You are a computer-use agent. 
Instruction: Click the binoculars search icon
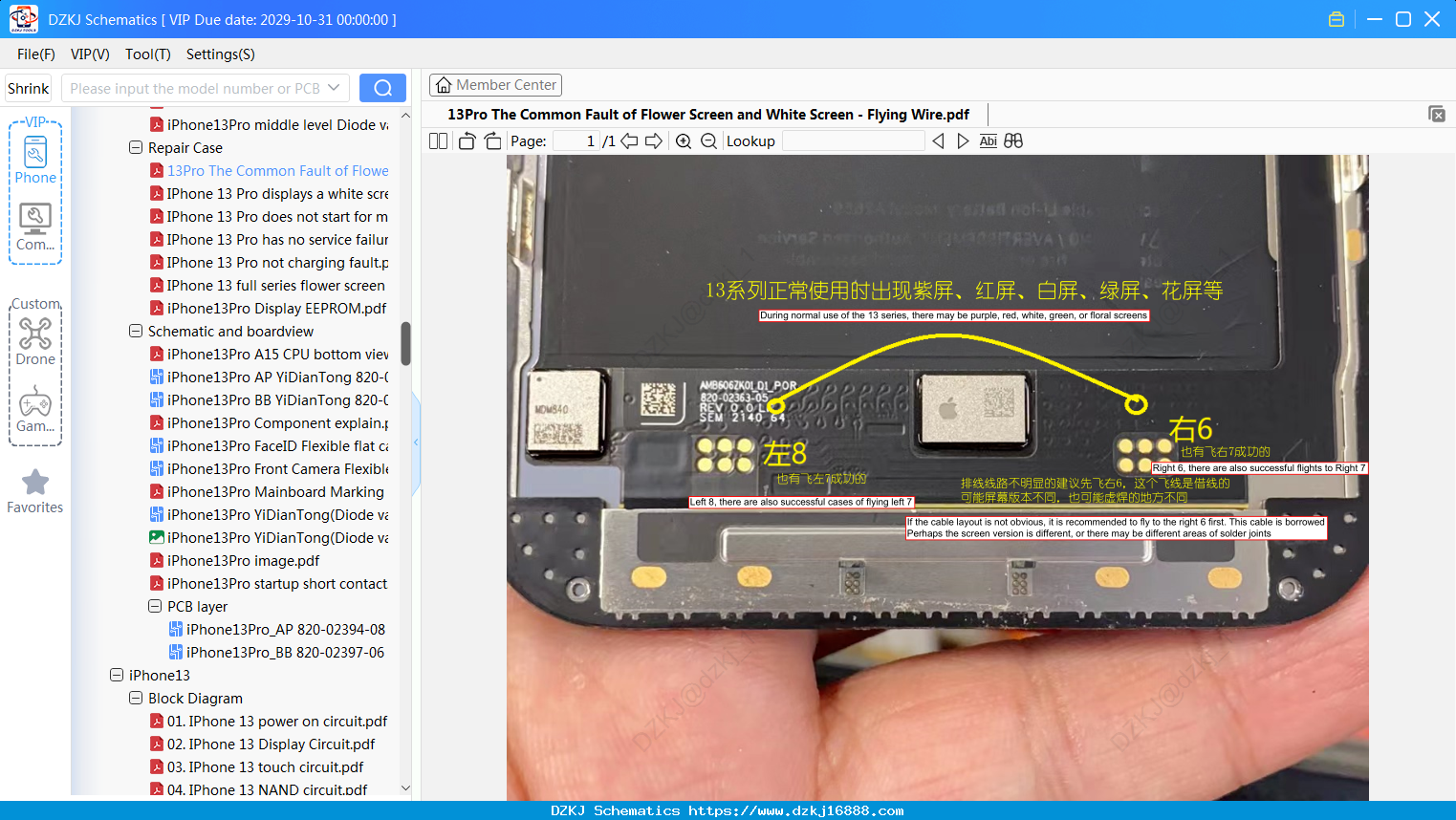click(1013, 141)
